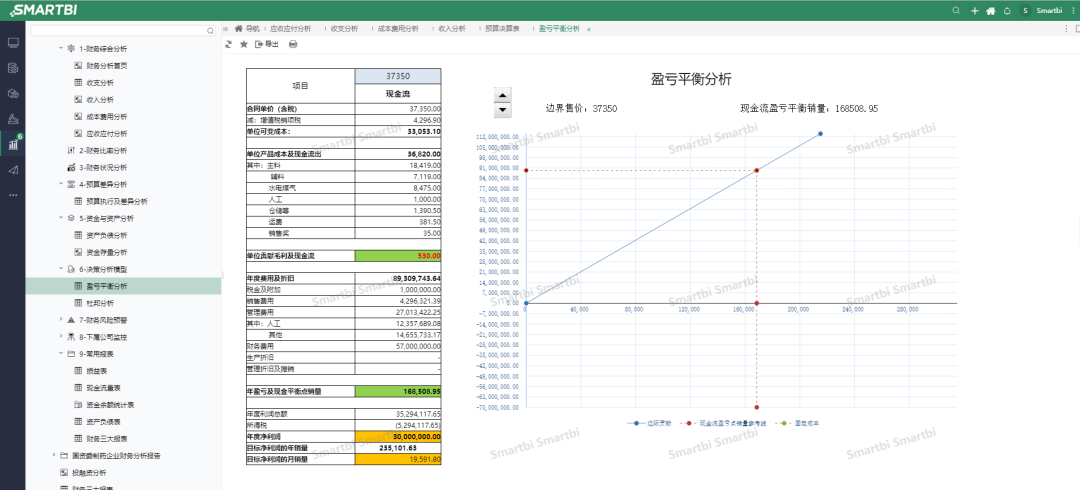
Task: Open 杜邦分析 report in the tree
Action: pos(101,303)
